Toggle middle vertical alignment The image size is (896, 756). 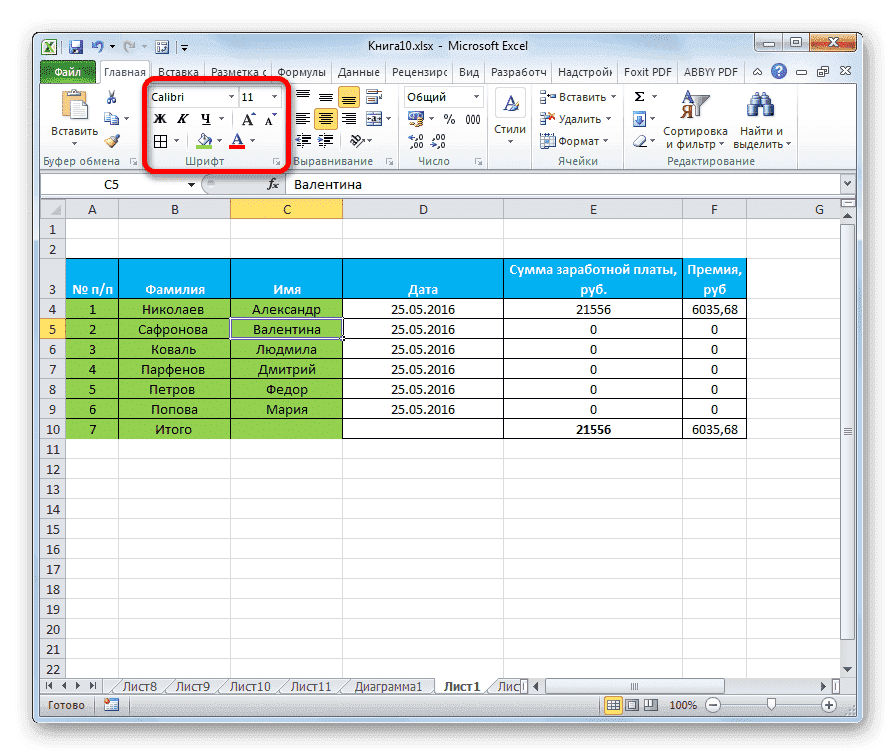[x=325, y=96]
